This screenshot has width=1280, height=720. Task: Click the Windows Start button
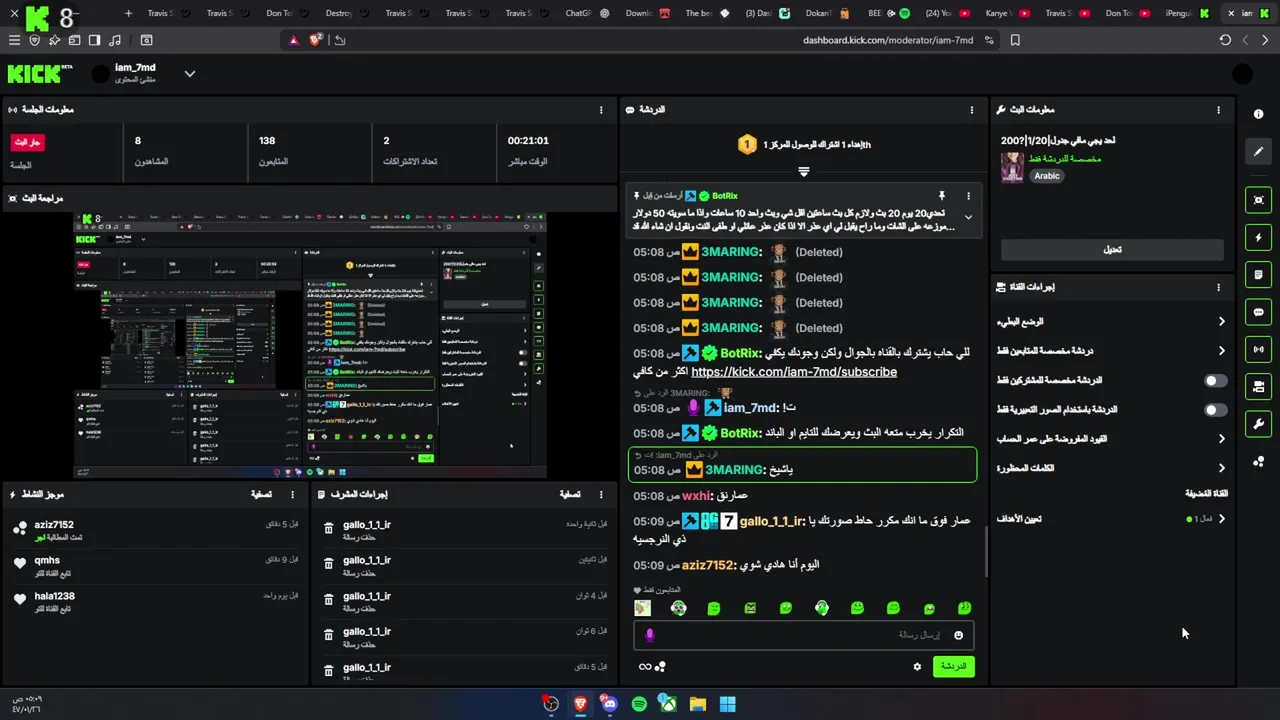pyautogui.click(x=727, y=704)
